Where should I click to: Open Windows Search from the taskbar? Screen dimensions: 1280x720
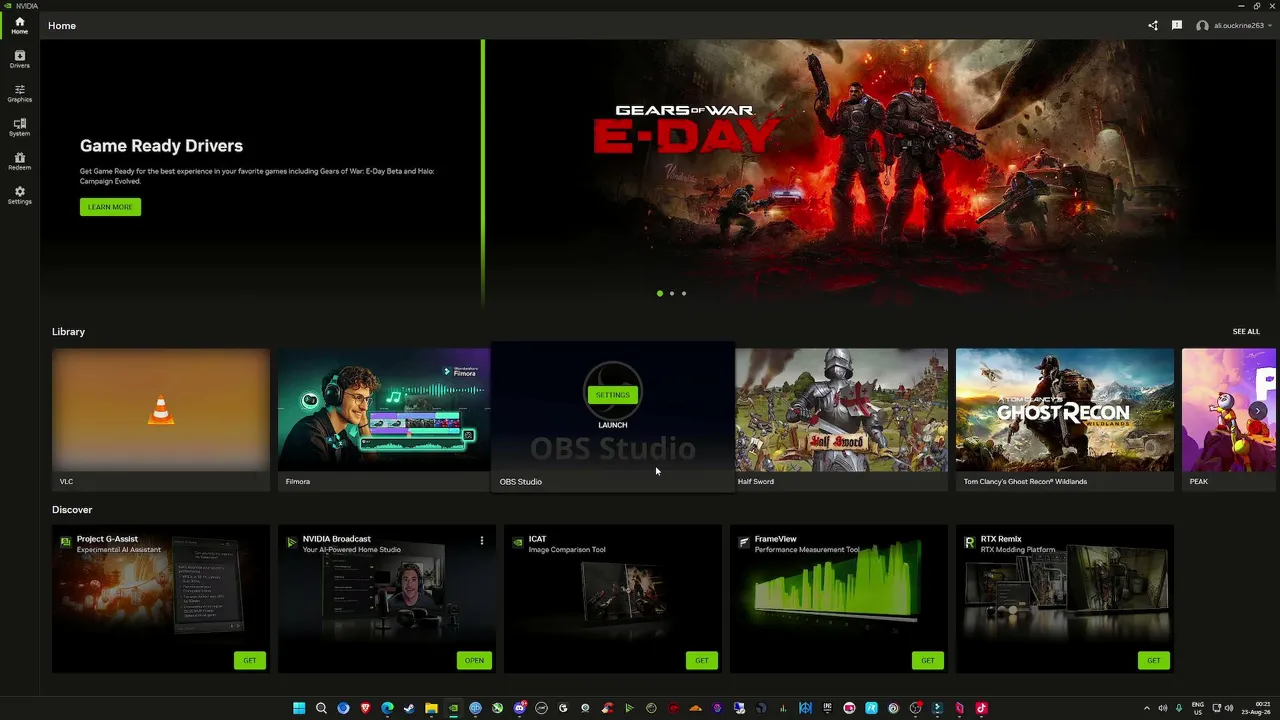pos(321,708)
